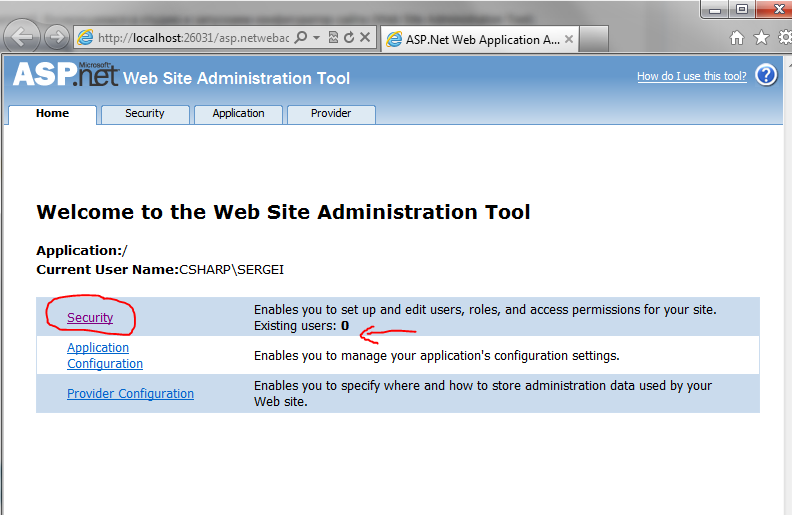Open a new blank browser tab
The height and width of the screenshot is (515, 792).
click(594, 39)
